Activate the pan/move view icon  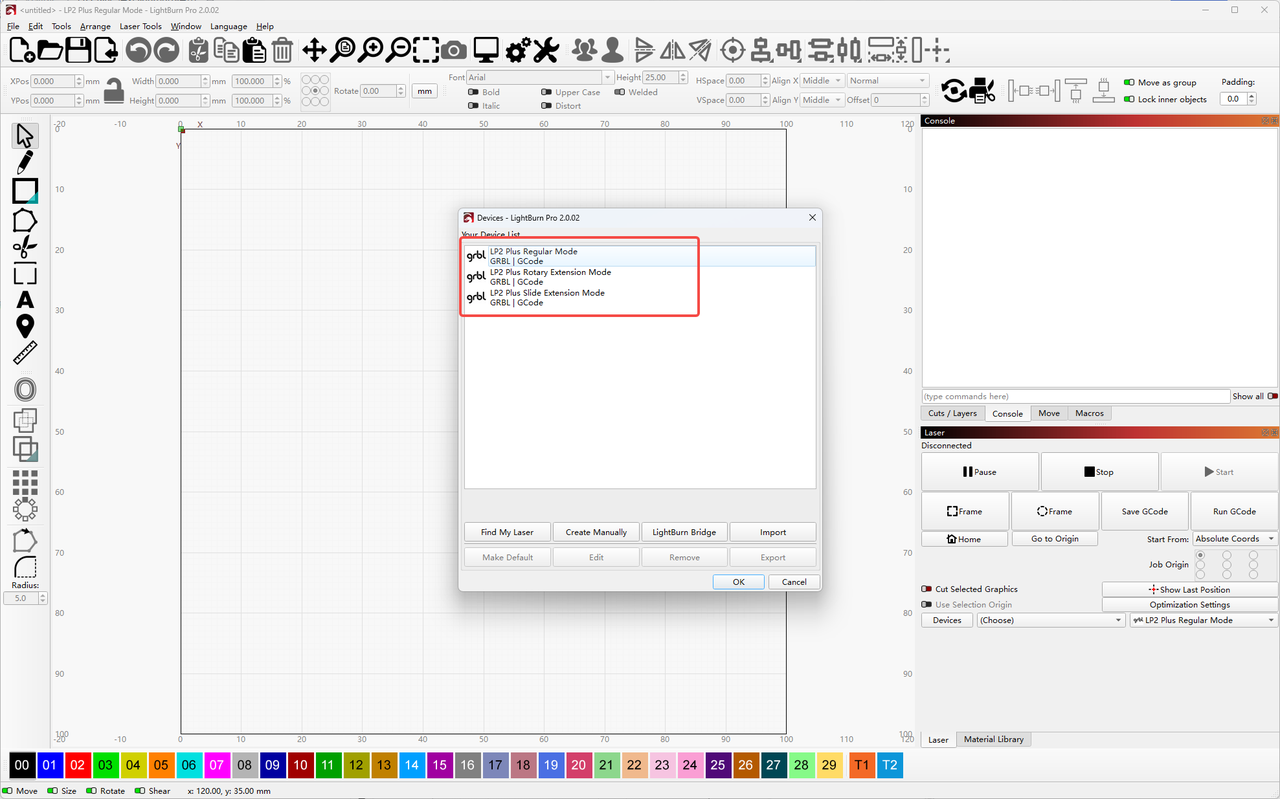click(x=314, y=50)
